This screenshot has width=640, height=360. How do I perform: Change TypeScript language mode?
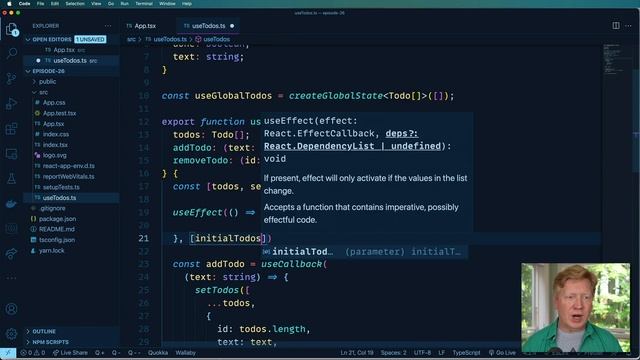pyautogui.click(x=466, y=353)
